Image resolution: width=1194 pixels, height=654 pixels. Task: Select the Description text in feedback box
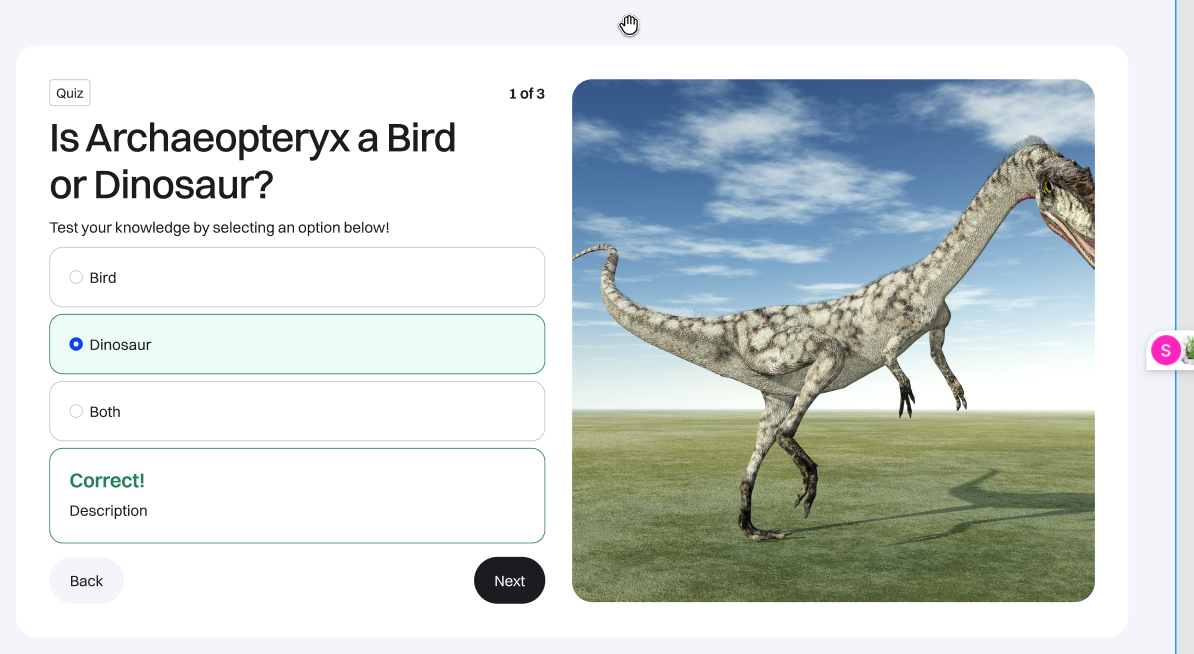(108, 511)
